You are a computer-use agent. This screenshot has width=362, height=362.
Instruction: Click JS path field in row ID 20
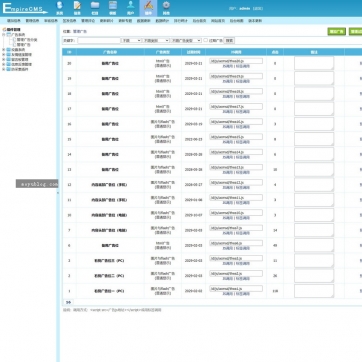click(x=236, y=61)
